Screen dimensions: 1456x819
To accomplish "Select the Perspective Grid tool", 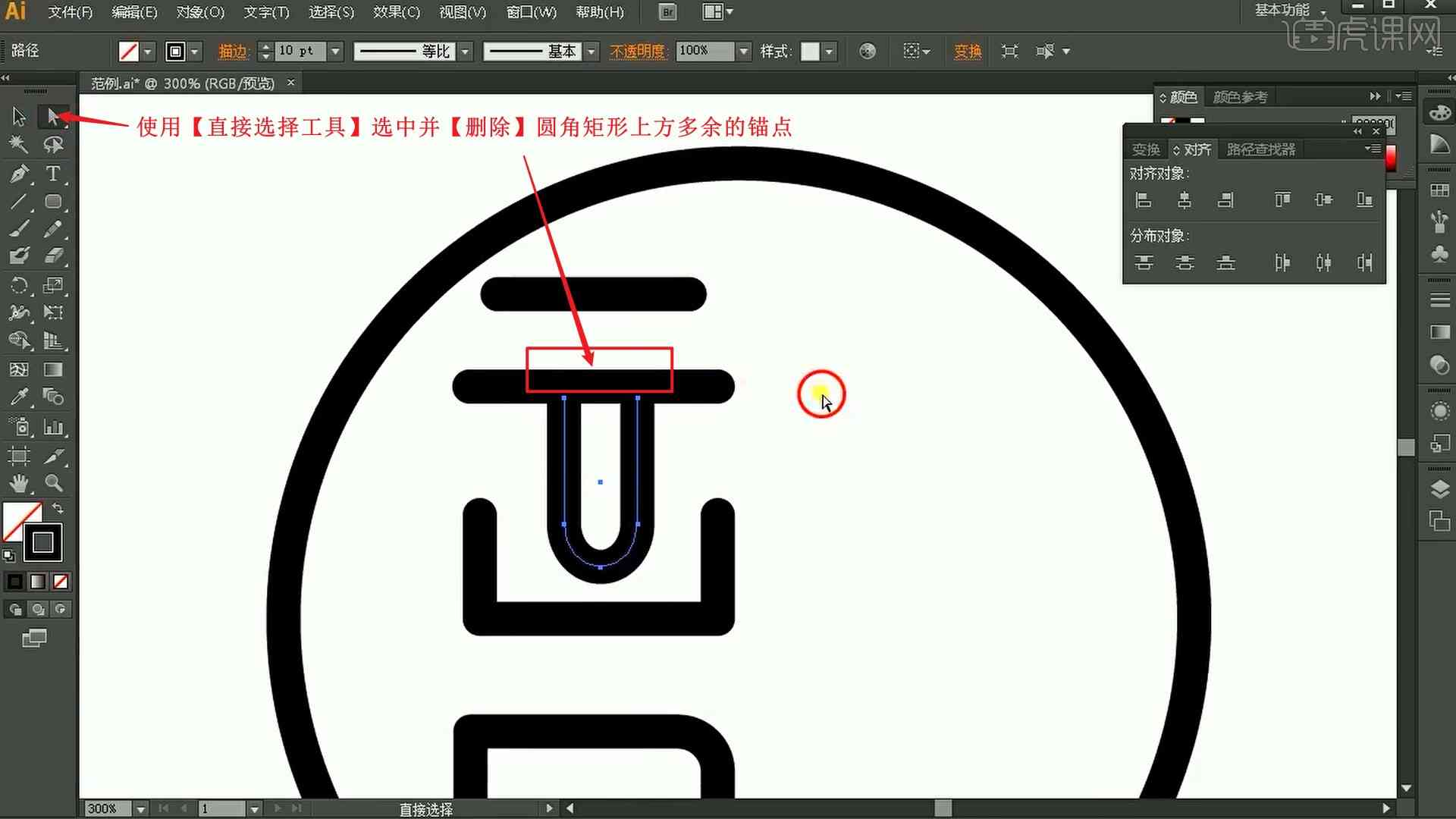I will click(x=53, y=340).
